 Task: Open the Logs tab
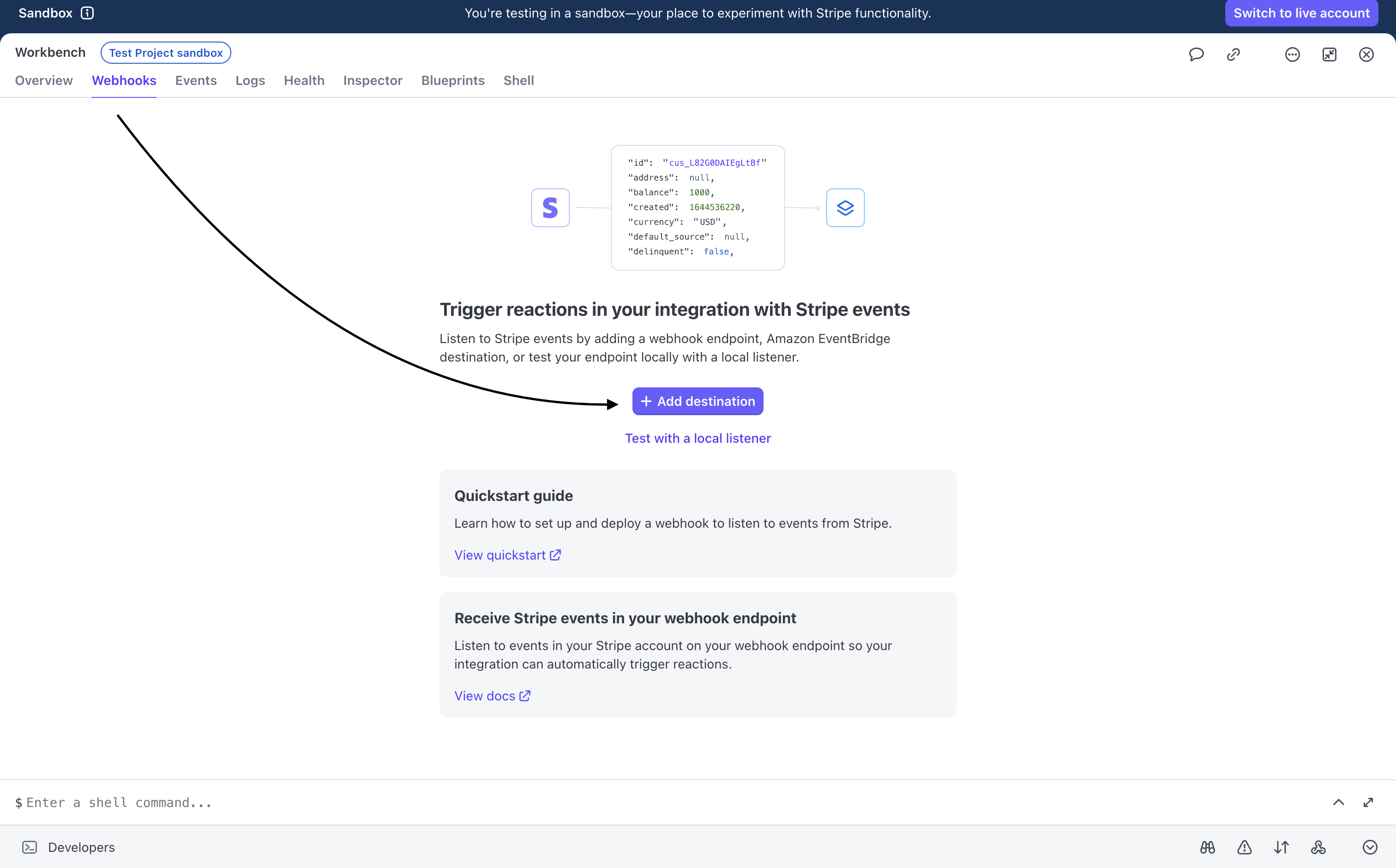click(250, 80)
